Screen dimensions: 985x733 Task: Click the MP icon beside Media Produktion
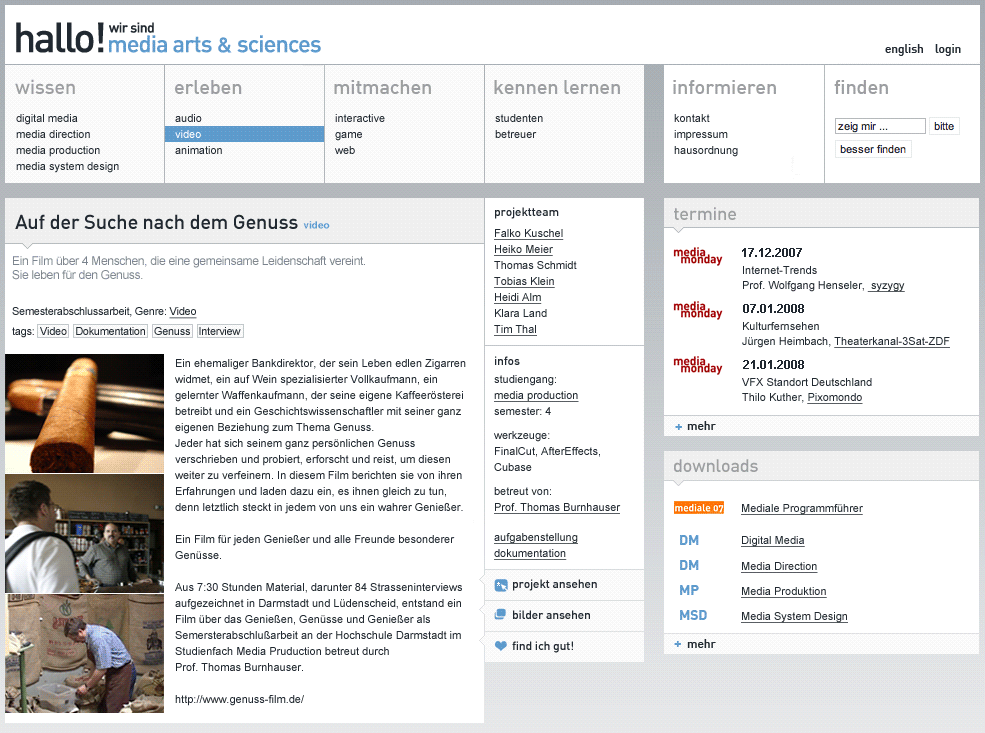pyautogui.click(x=689, y=590)
